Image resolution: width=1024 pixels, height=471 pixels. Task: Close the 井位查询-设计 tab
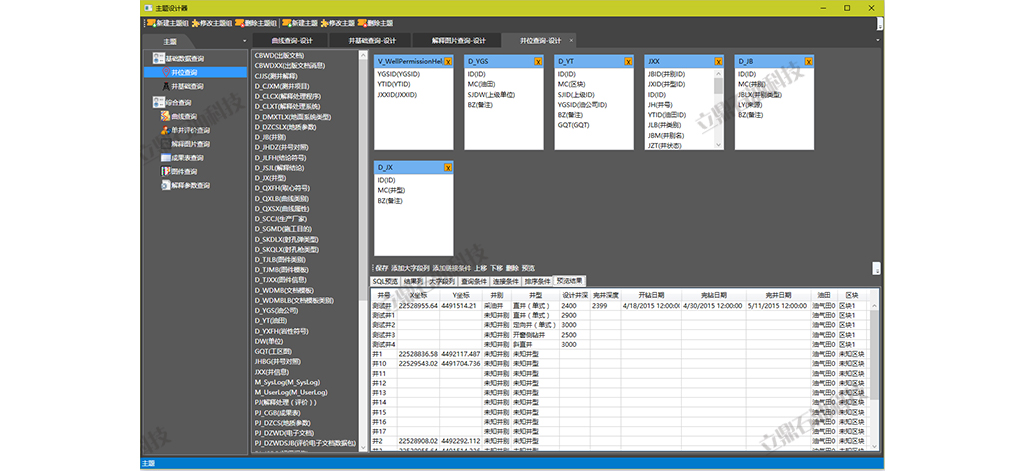click(571, 41)
